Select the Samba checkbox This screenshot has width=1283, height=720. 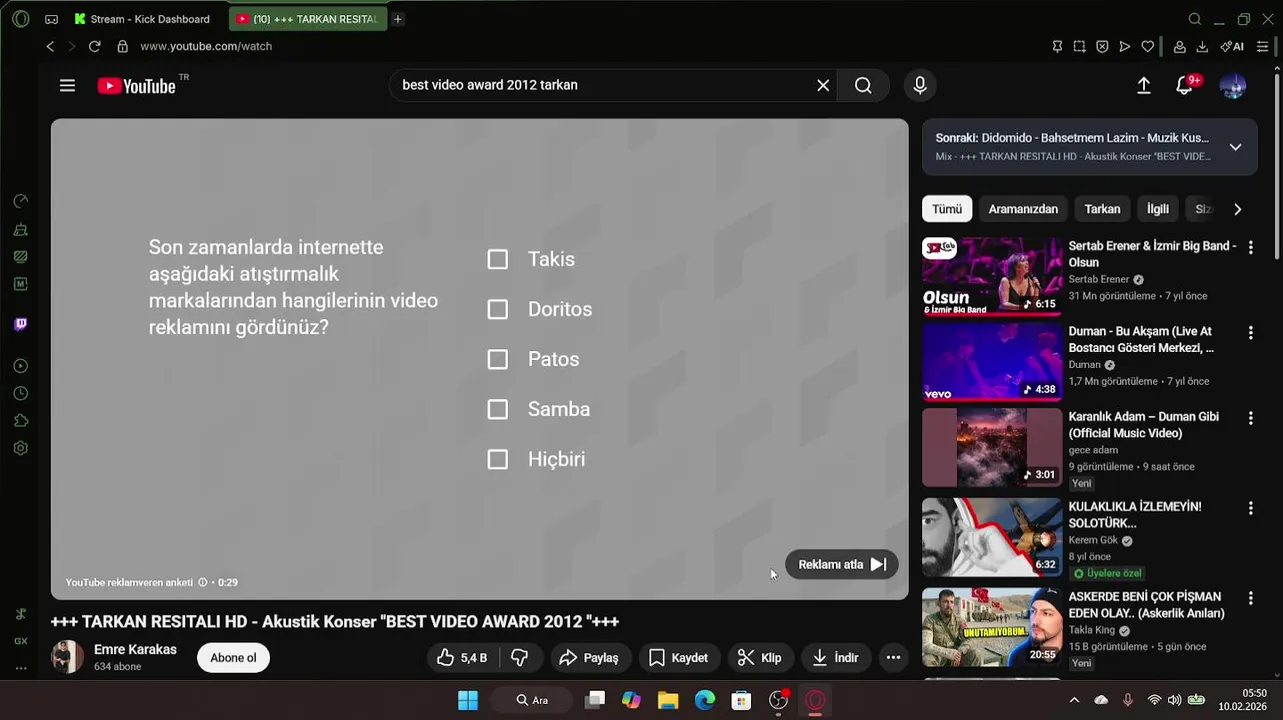(x=497, y=409)
